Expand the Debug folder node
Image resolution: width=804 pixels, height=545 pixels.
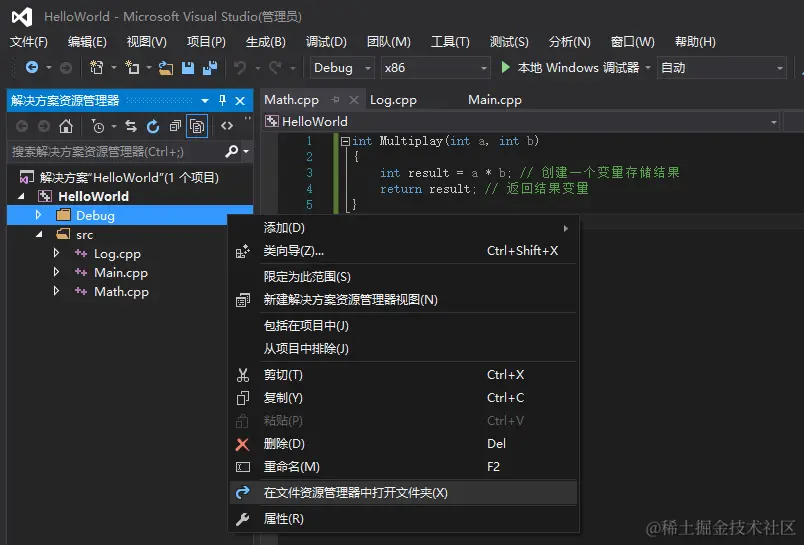pos(38,215)
